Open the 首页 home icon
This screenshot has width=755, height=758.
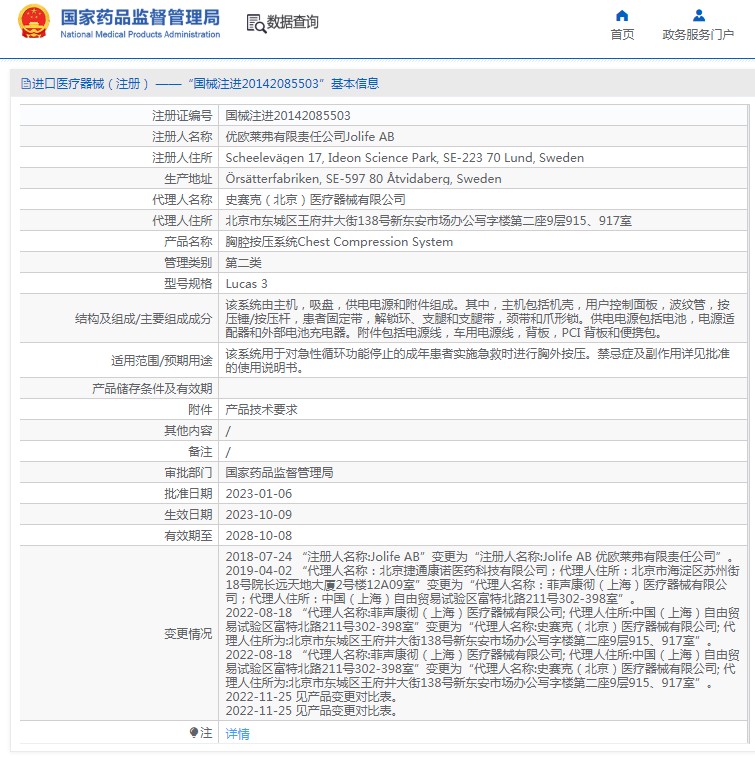click(x=622, y=15)
